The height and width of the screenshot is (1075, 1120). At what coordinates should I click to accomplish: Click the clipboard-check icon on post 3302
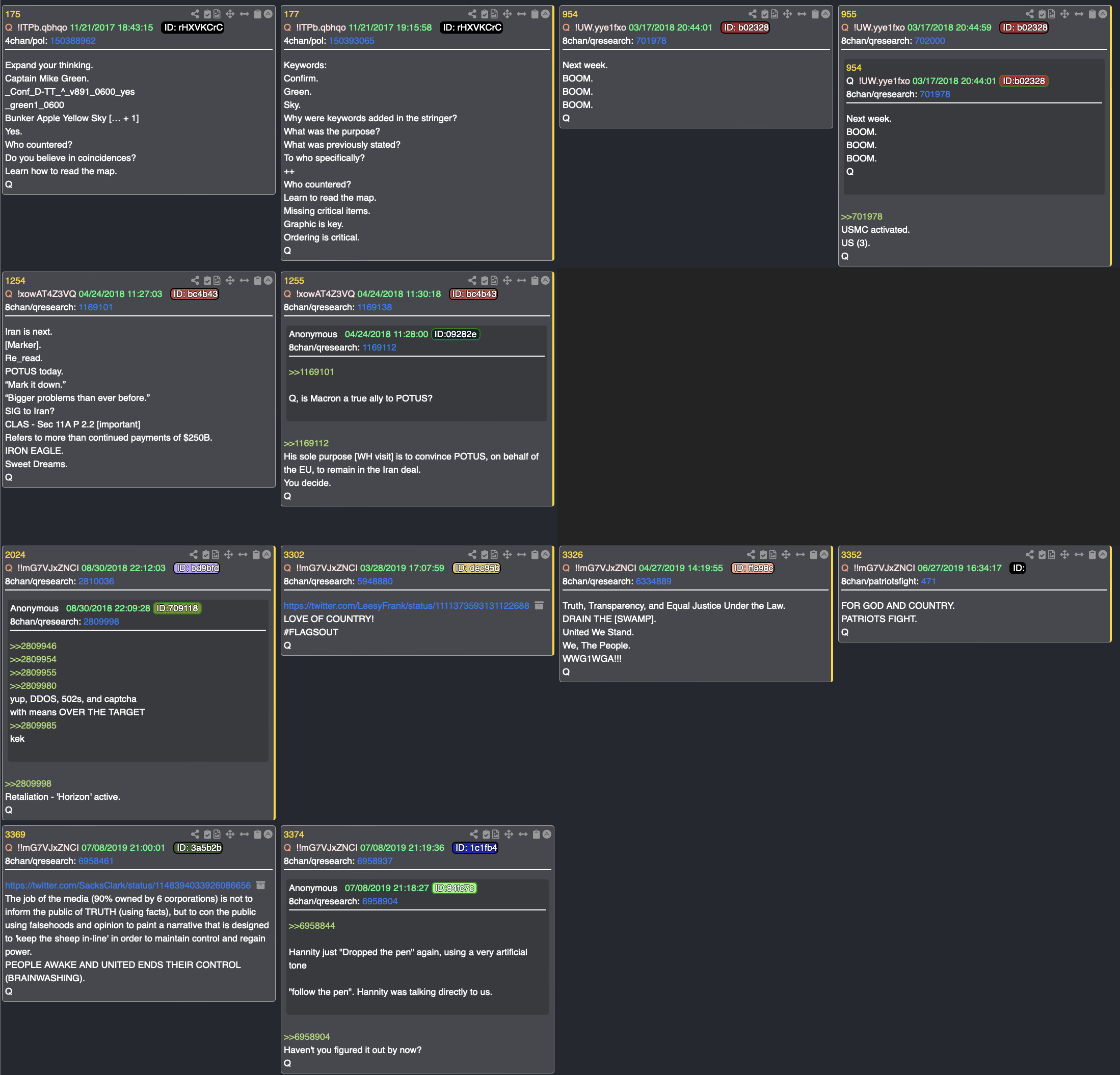tap(485, 555)
